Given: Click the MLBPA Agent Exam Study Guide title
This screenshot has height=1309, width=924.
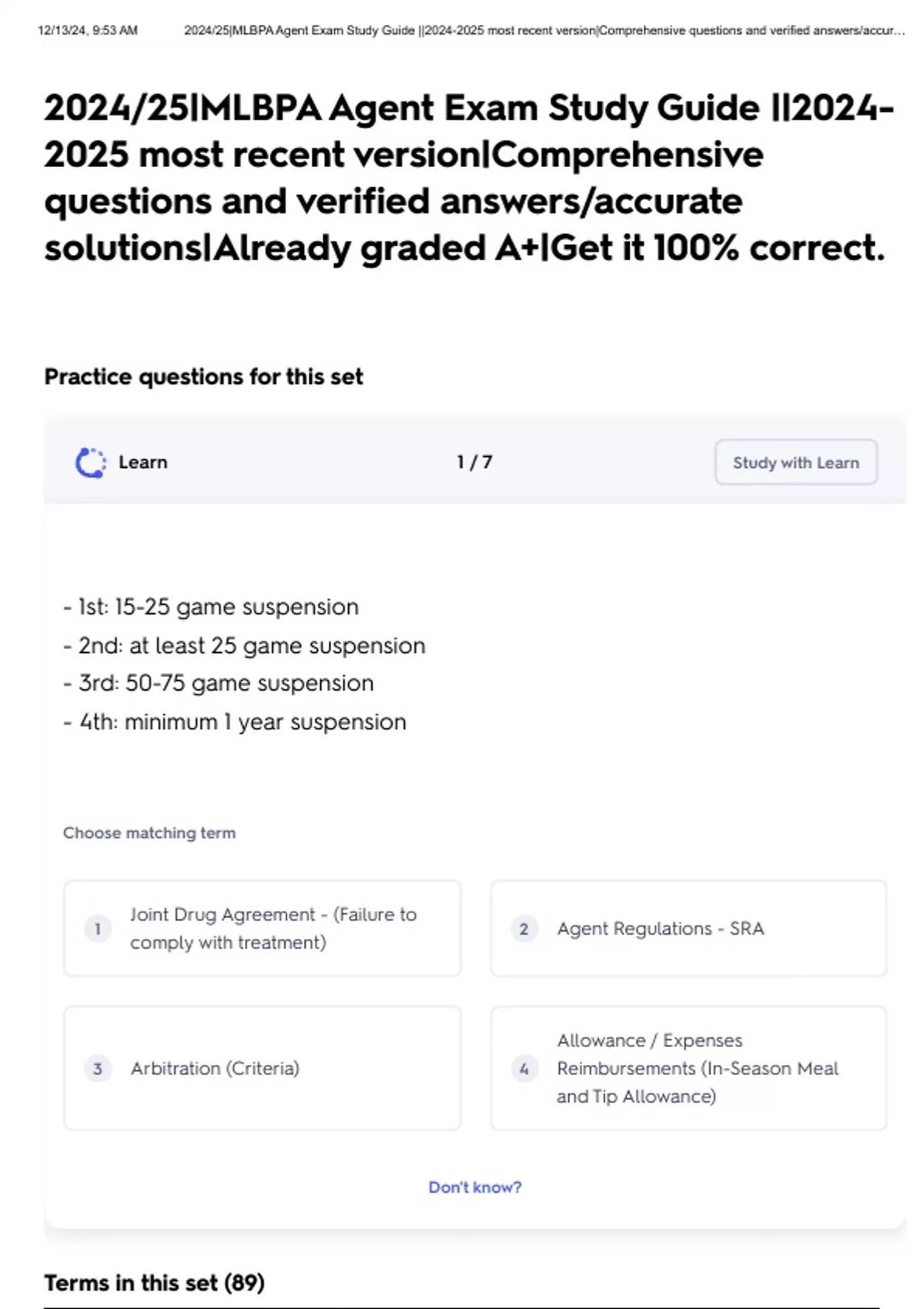Looking at the screenshot, I should pyautogui.click(x=469, y=178).
